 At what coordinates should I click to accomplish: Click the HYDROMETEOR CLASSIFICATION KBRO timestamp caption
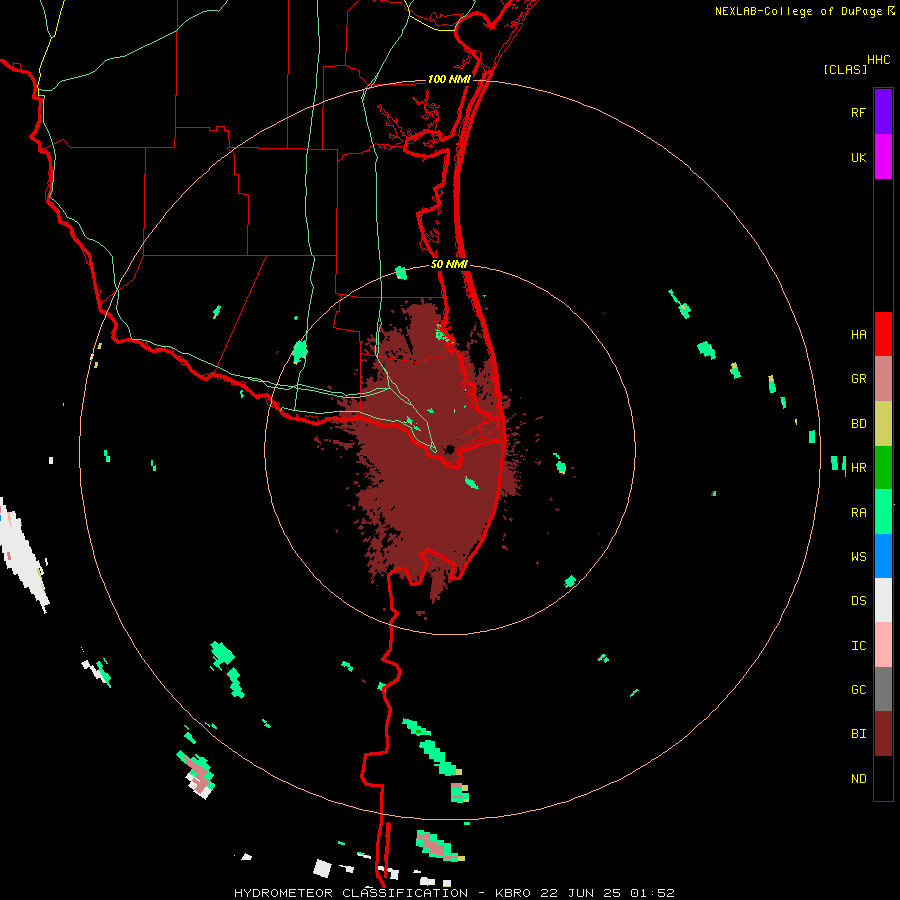click(454, 893)
